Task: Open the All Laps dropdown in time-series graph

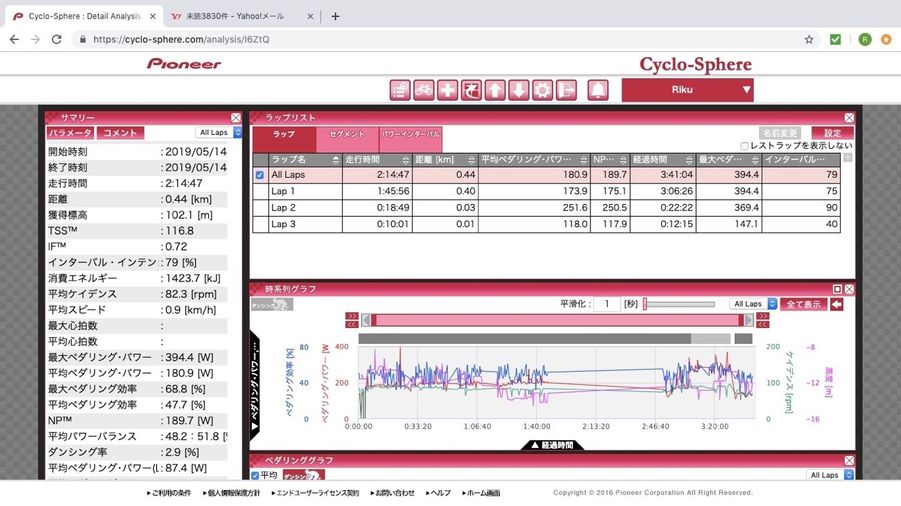Action: [752, 304]
